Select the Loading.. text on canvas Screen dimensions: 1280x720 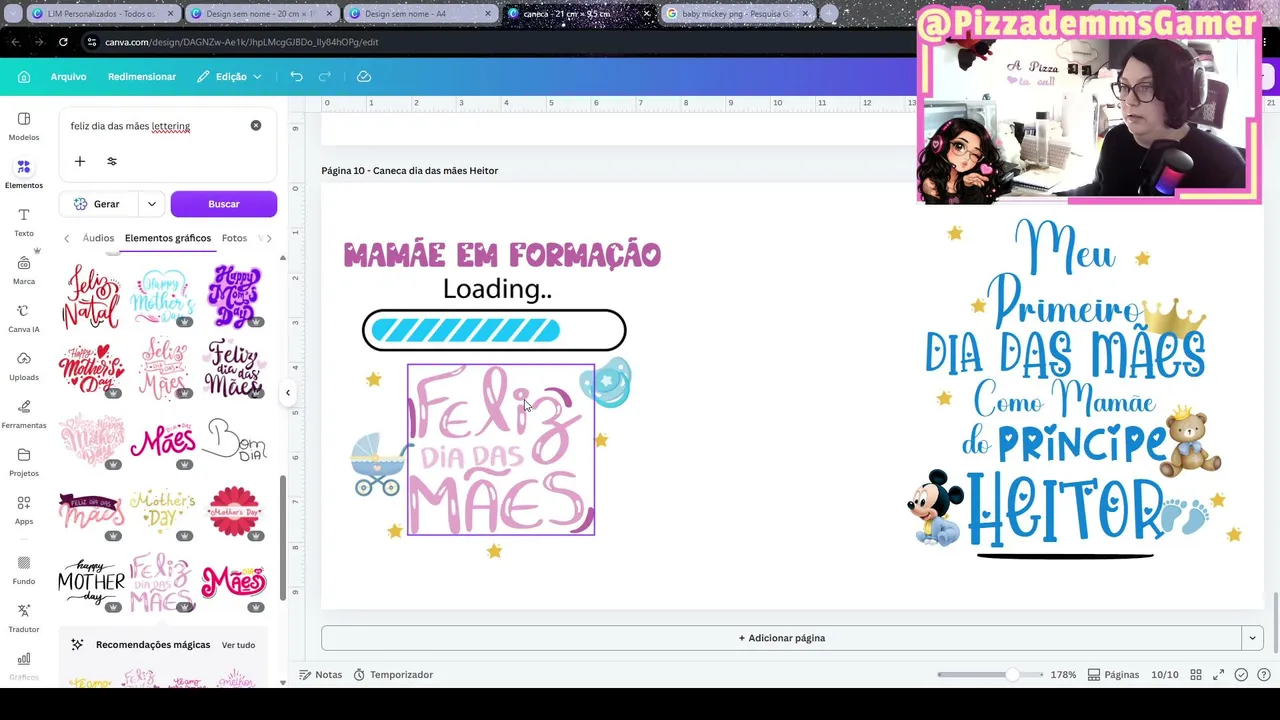point(497,289)
